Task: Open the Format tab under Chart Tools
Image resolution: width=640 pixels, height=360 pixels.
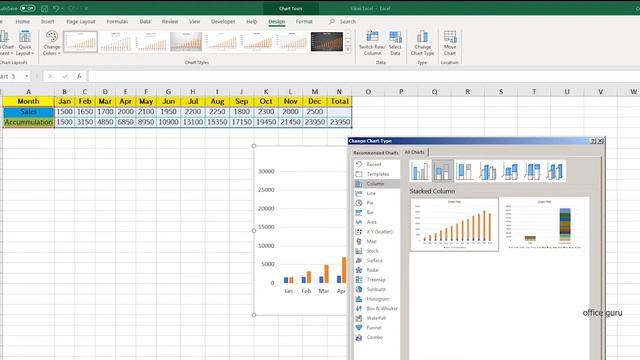Action: tap(304, 21)
